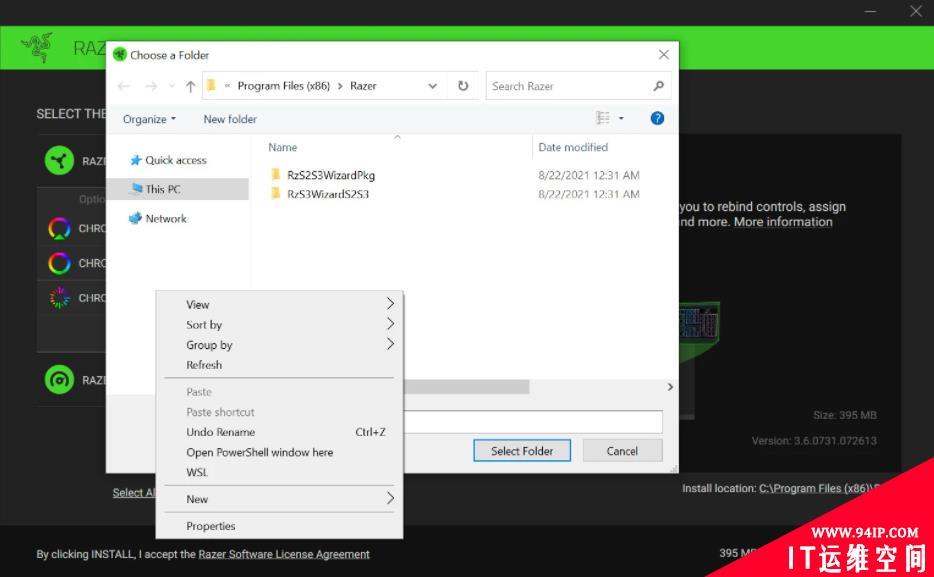Click the install location path link
Viewport: 934px width, 577px height.
(x=819, y=488)
